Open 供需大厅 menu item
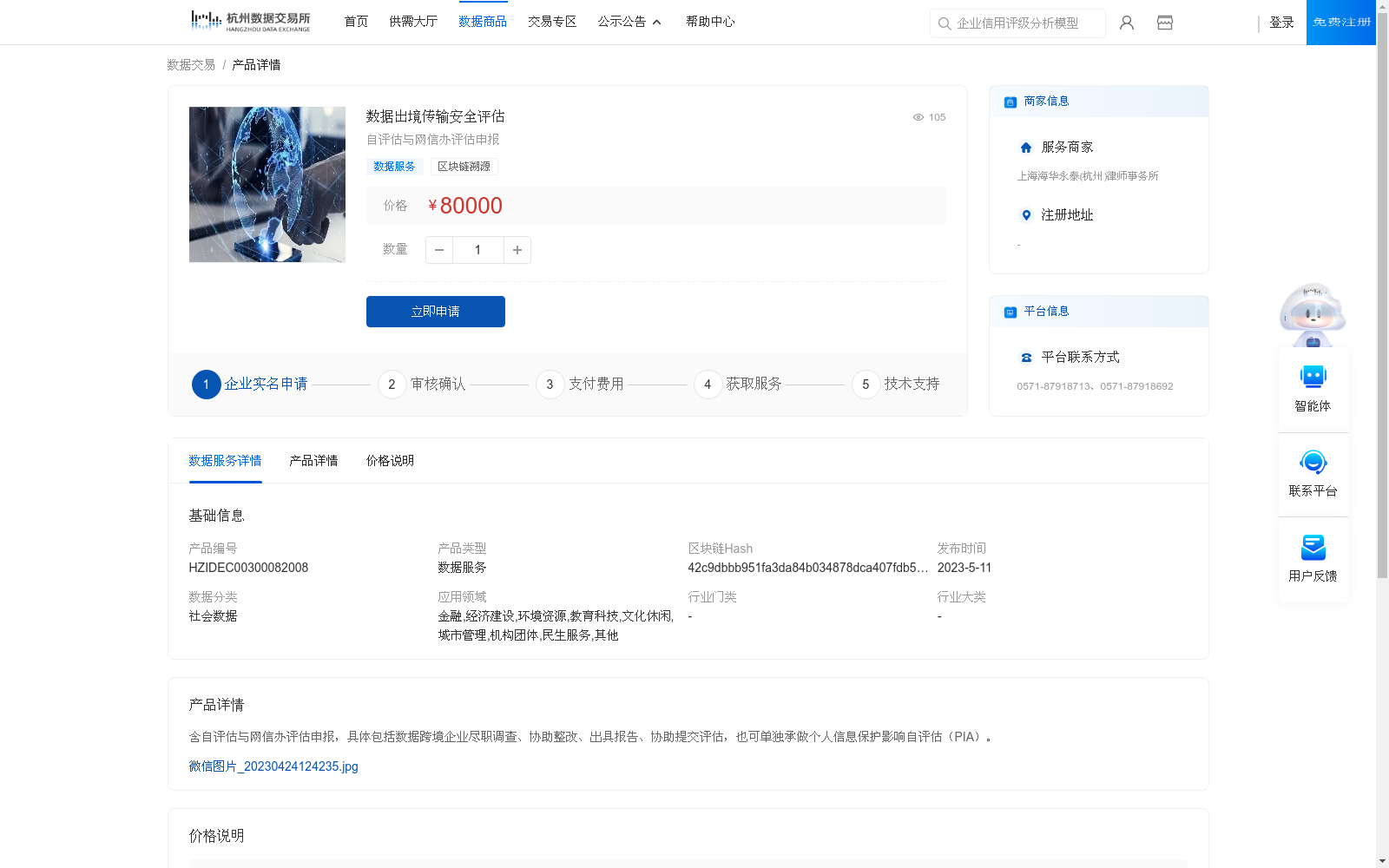This screenshot has height=868, width=1389. pos(413,22)
